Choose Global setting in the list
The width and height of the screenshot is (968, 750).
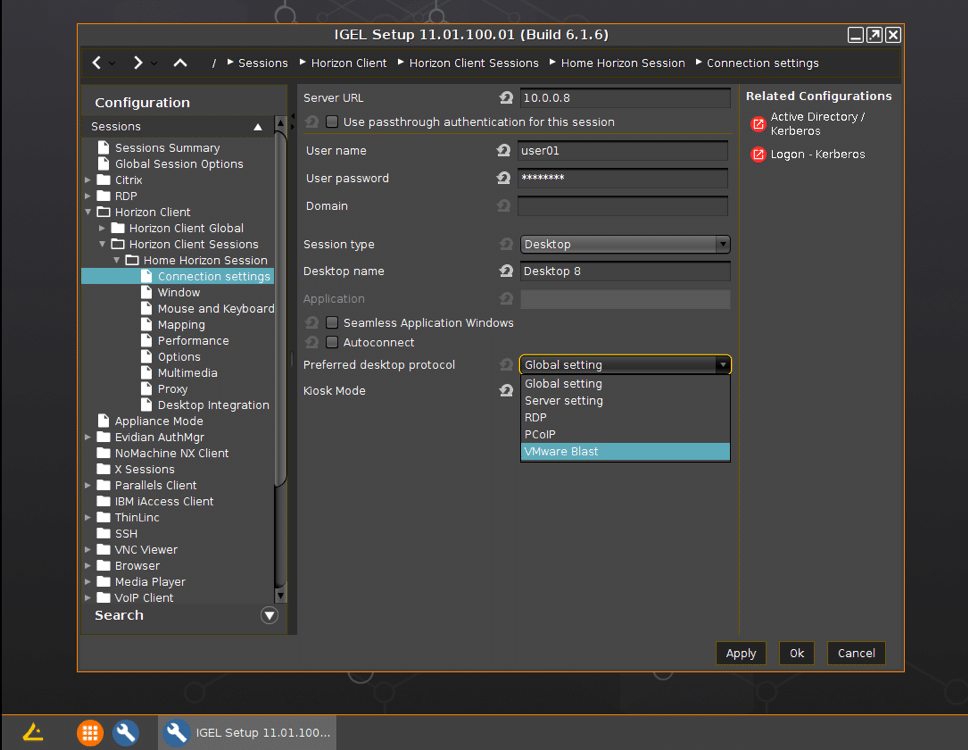625,383
